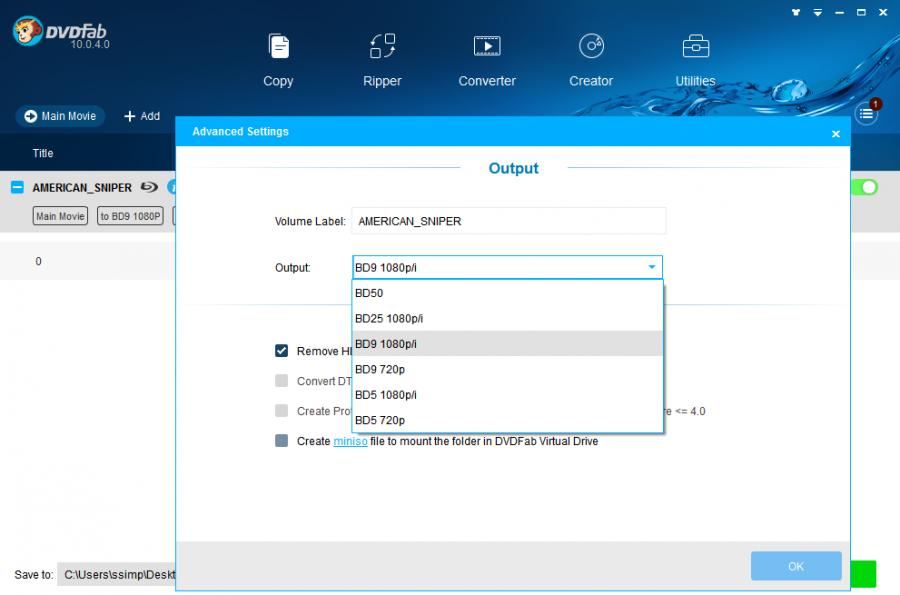900x595 pixels.
Task: Collapse the Output combo box arrow
Action: point(651,267)
